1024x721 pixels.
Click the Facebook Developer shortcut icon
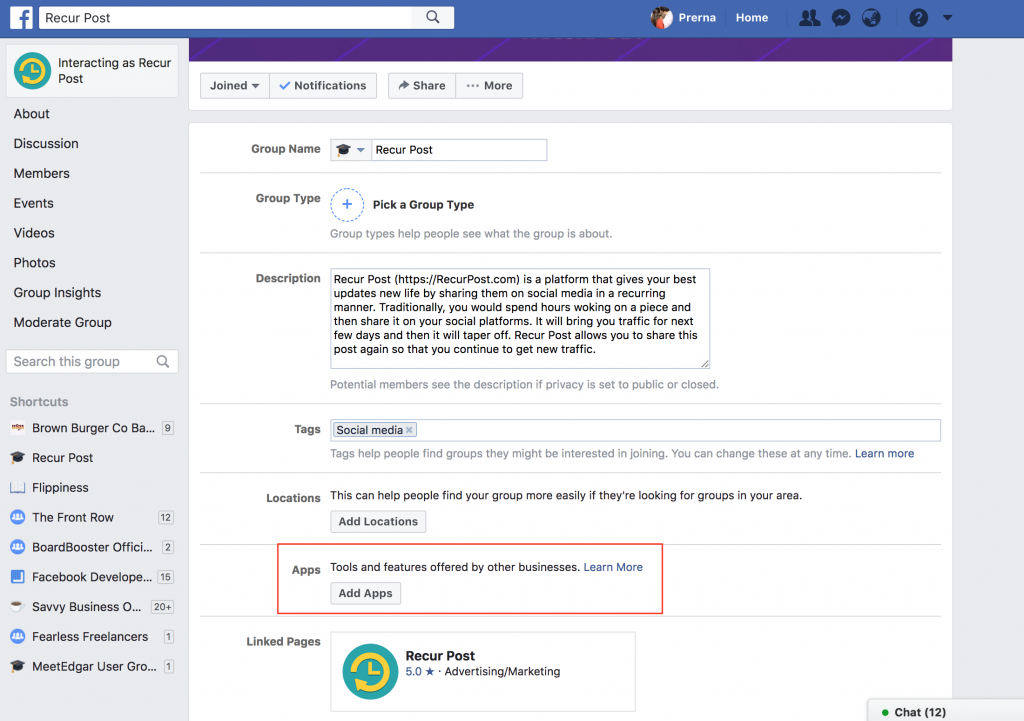tap(18, 577)
